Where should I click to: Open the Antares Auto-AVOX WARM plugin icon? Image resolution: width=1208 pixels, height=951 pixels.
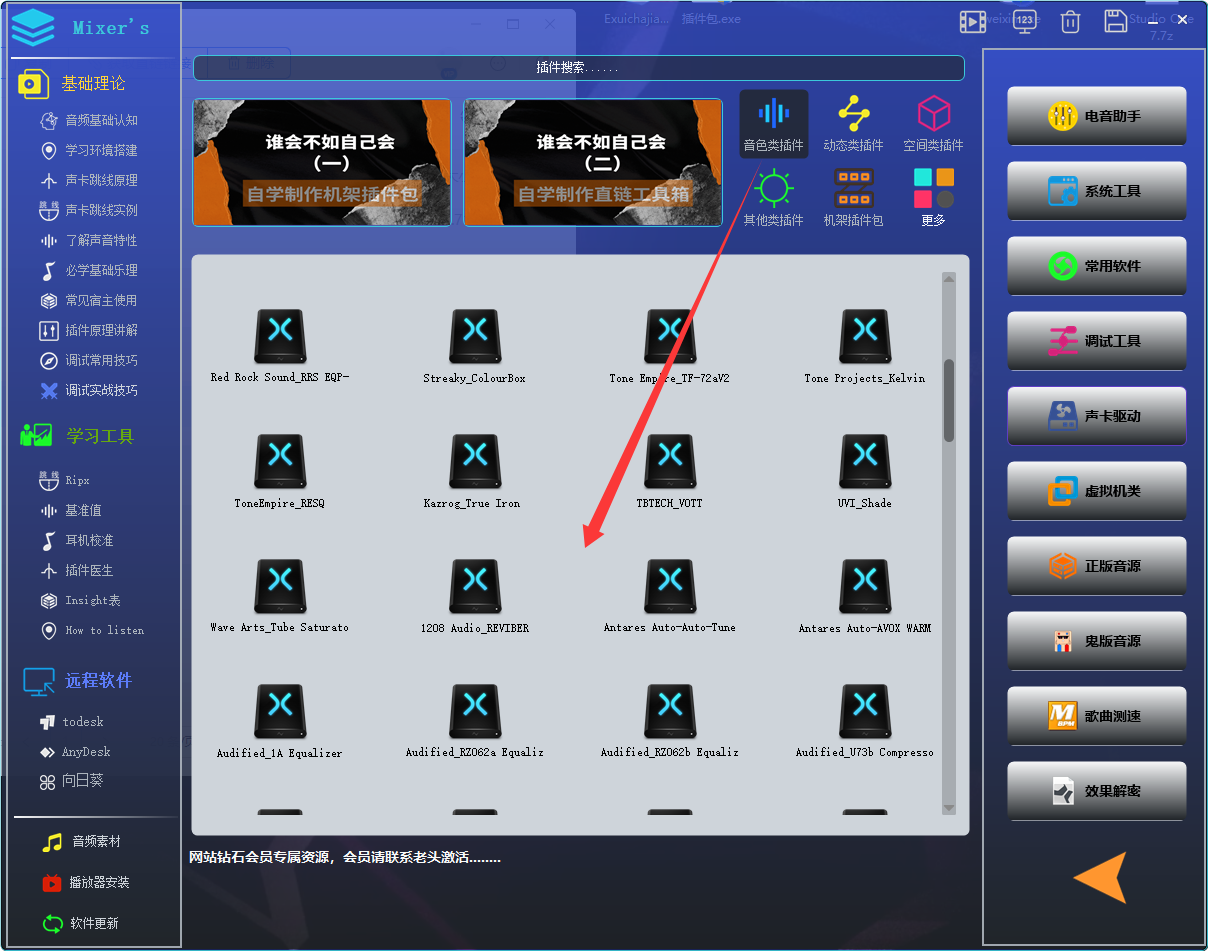(865, 586)
